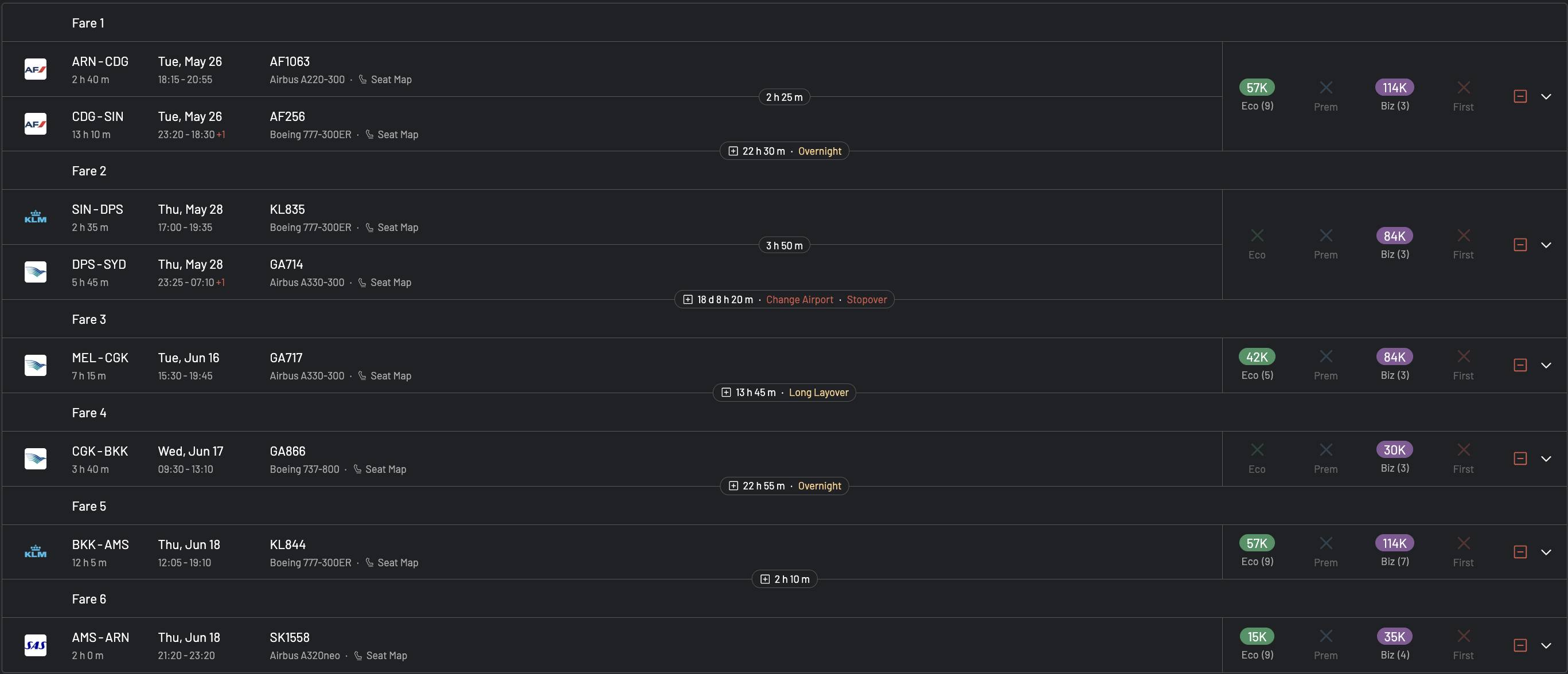Image resolution: width=1568 pixels, height=674 pixels.
Task: Remove Fare 1 with the red minus icon
Action: pos(1520,97)
